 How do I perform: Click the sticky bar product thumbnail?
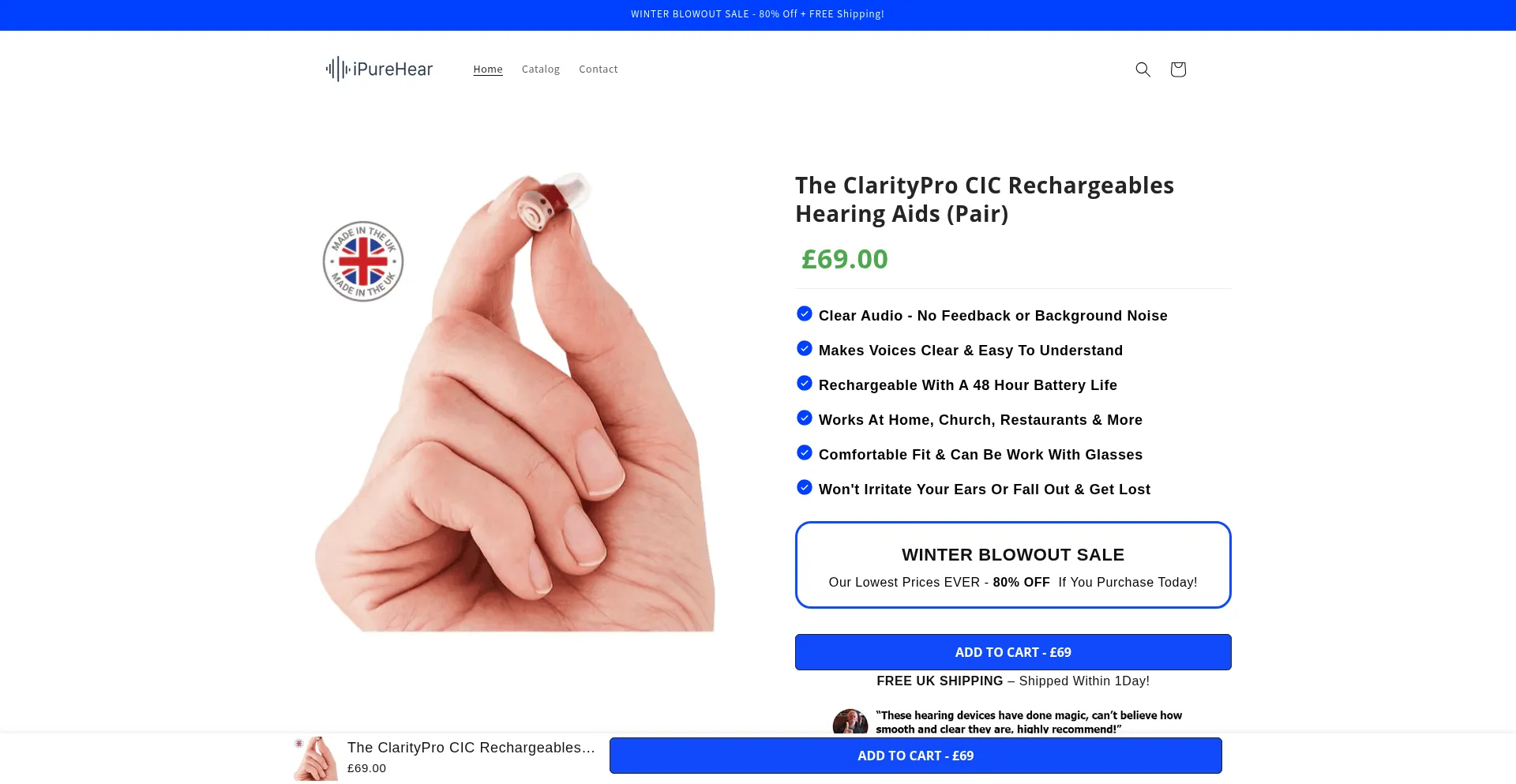pyautogui.click(x=316, y=759)
